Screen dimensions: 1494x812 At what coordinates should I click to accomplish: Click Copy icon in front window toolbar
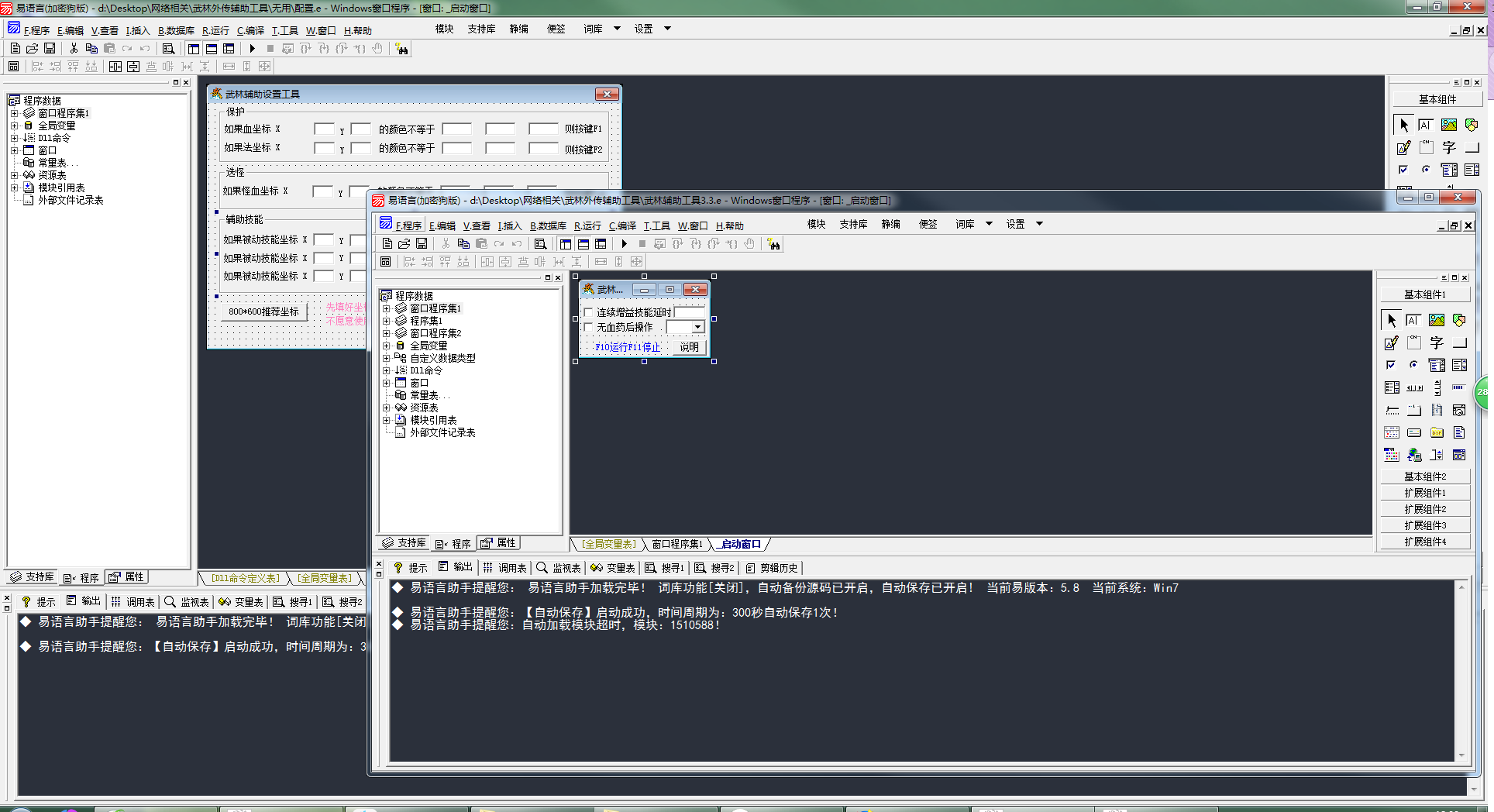coord(463,244)
